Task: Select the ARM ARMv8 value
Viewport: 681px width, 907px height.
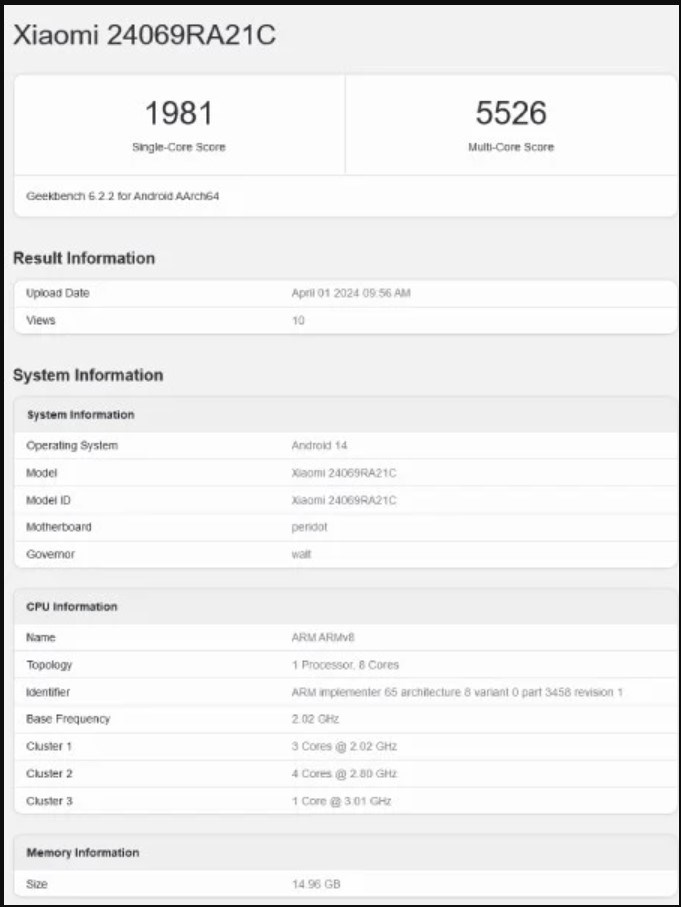Action: point(323,637)
